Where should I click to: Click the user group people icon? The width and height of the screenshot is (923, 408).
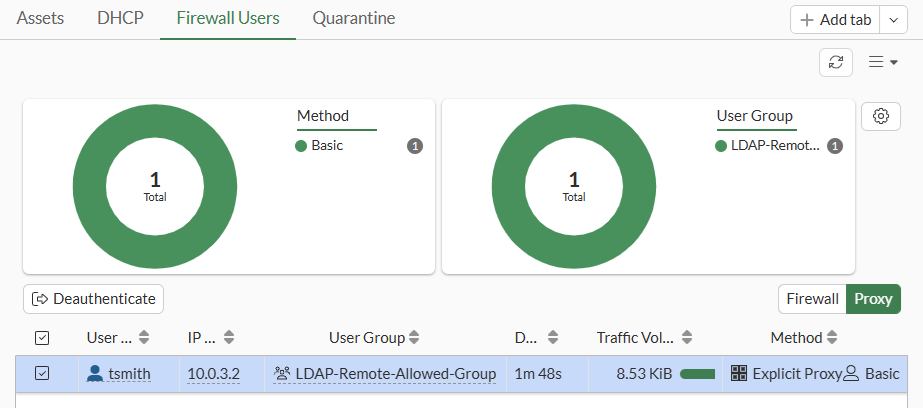point(282,374)
